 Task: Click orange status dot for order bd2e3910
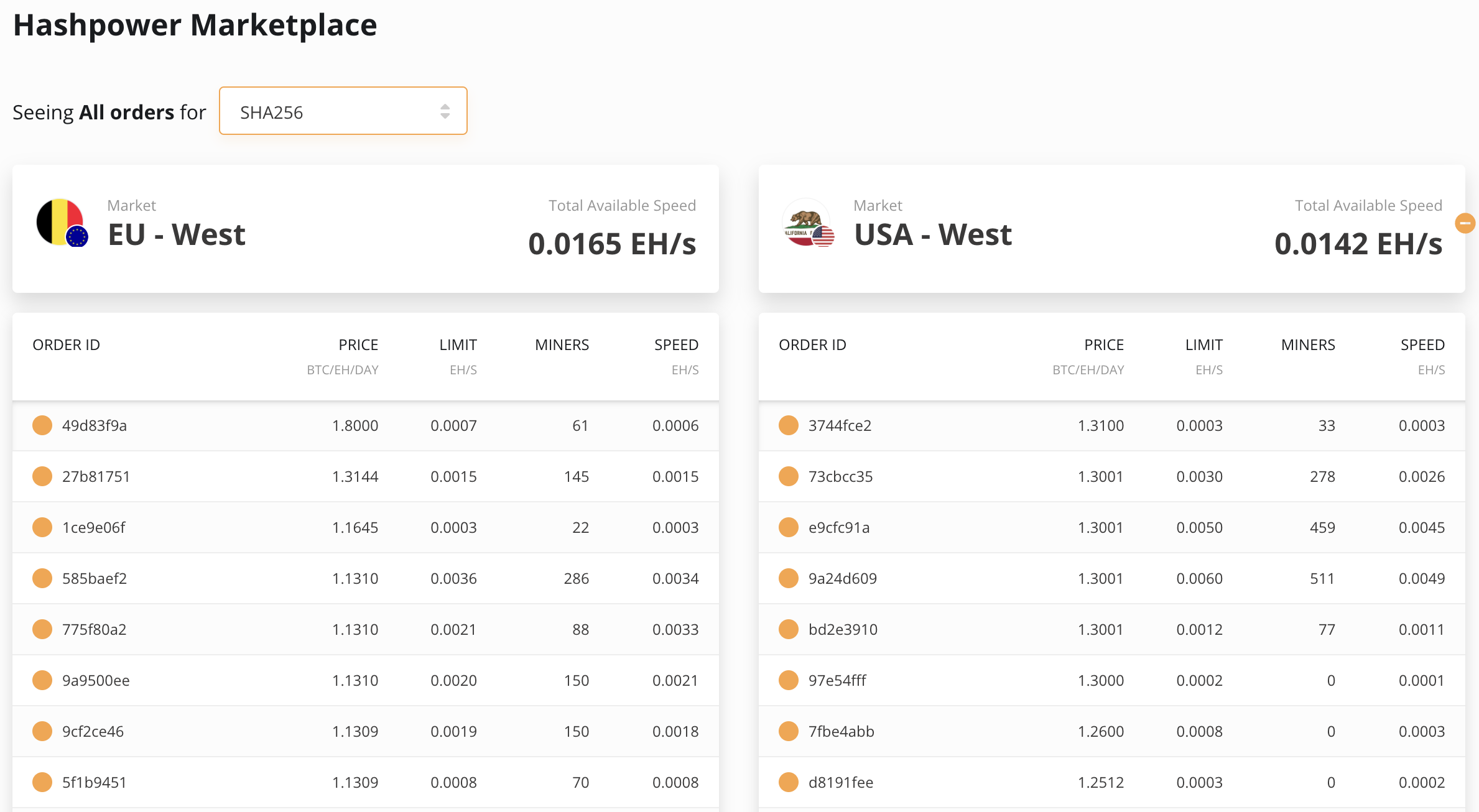point(789,629)
